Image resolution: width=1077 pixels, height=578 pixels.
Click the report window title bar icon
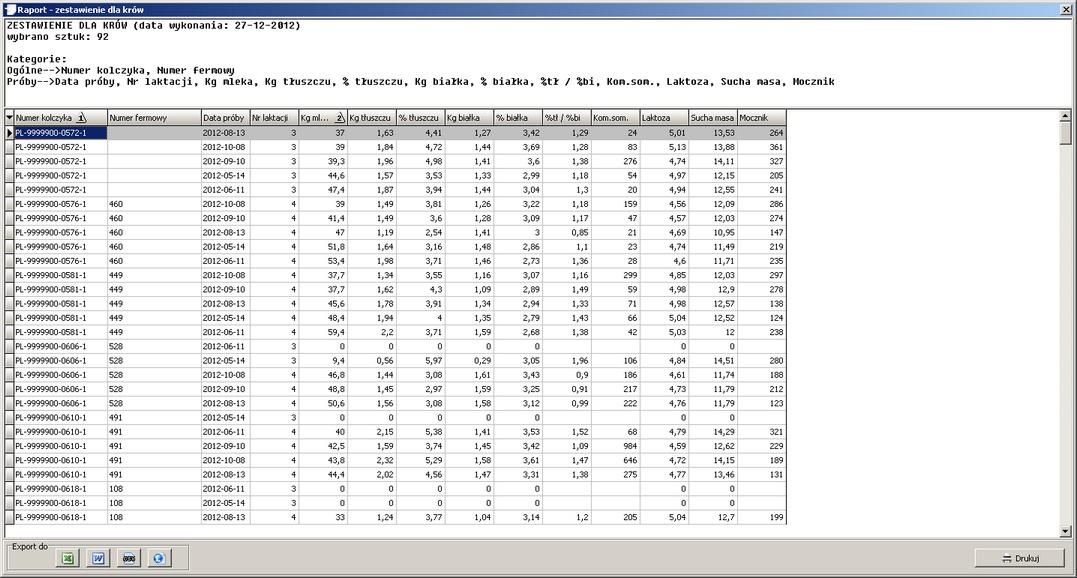8,8
